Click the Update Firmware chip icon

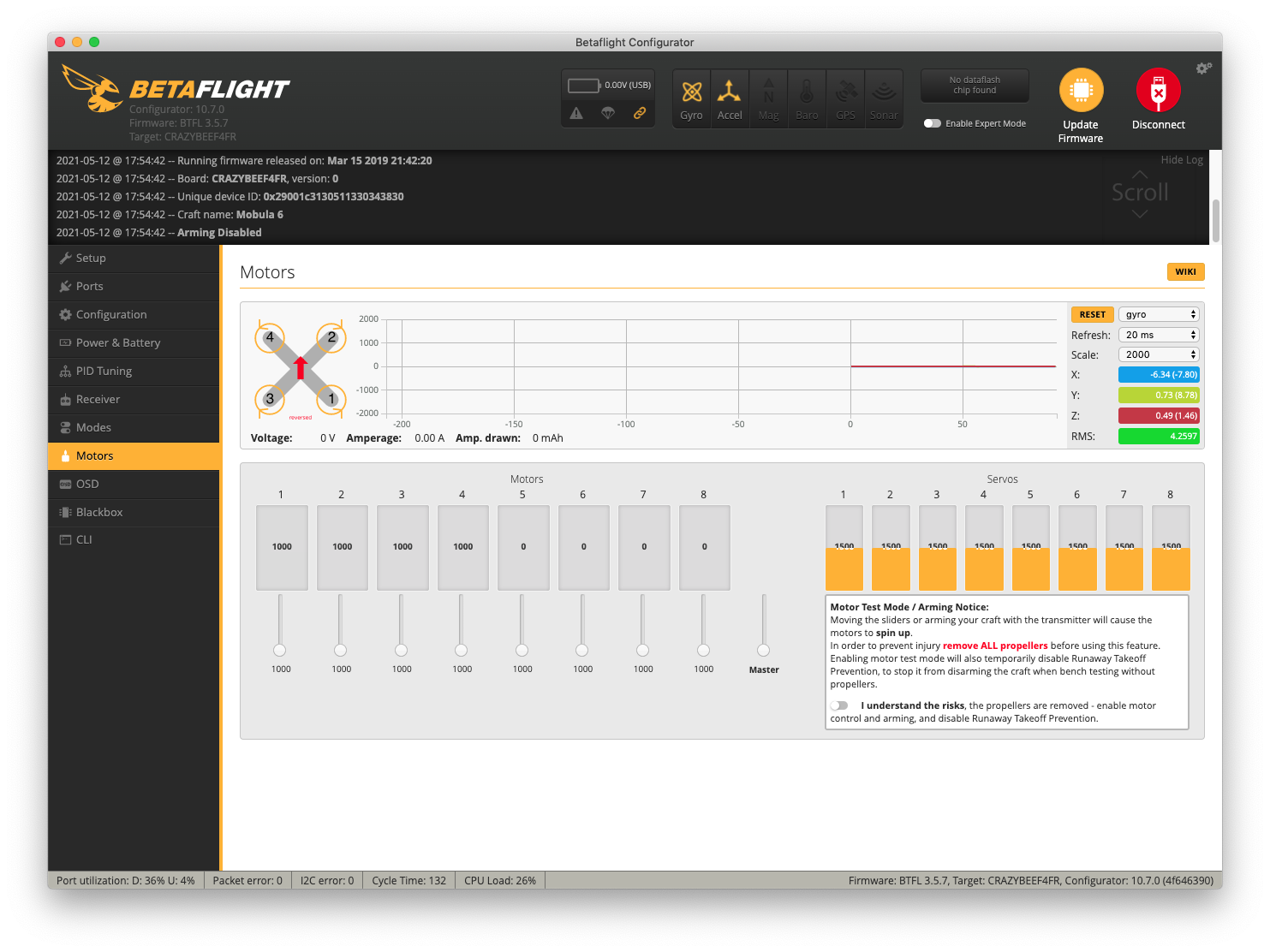tap(1081, 90)
